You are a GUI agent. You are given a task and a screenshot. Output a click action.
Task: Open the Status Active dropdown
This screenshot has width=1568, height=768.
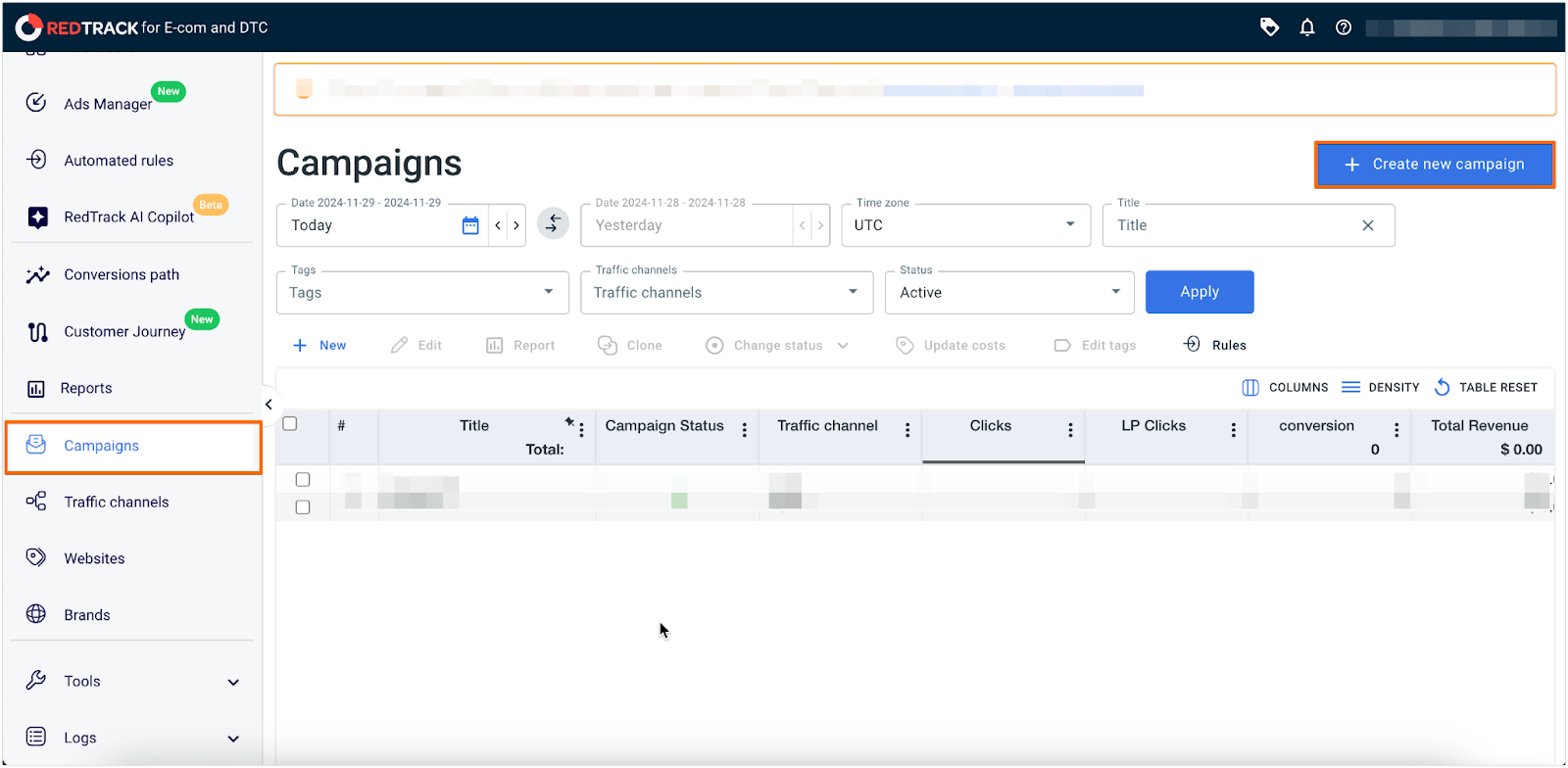tap(1008, 293)
